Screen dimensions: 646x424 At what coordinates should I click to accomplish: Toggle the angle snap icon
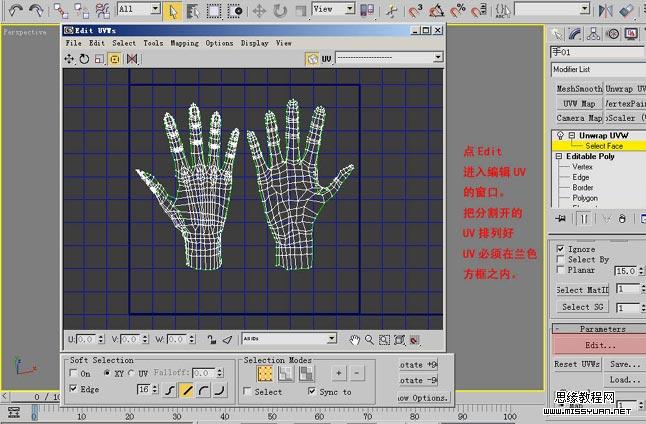click(x=437, y=10)
